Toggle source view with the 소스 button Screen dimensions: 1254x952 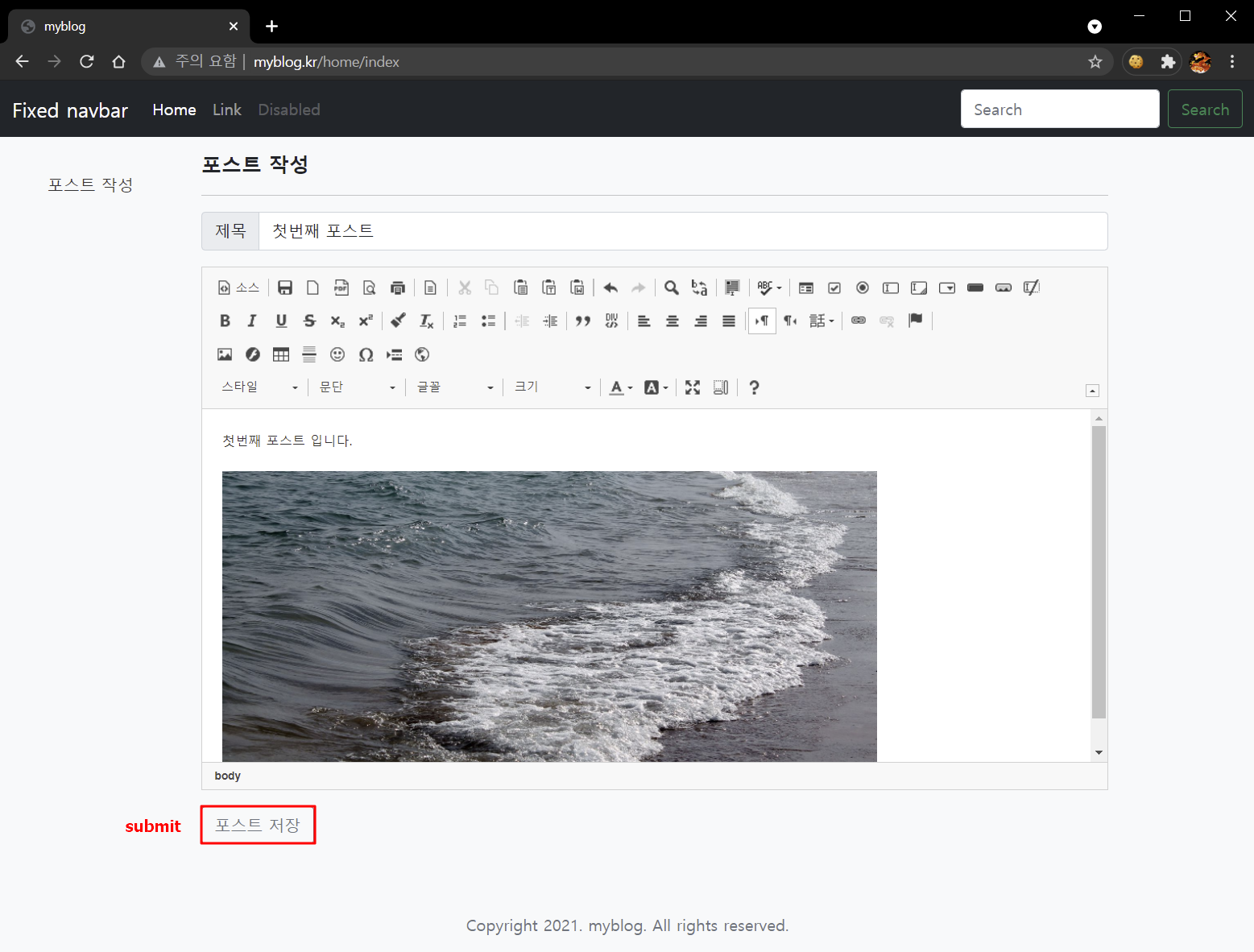pyautogui.click(x=239, y=288)
